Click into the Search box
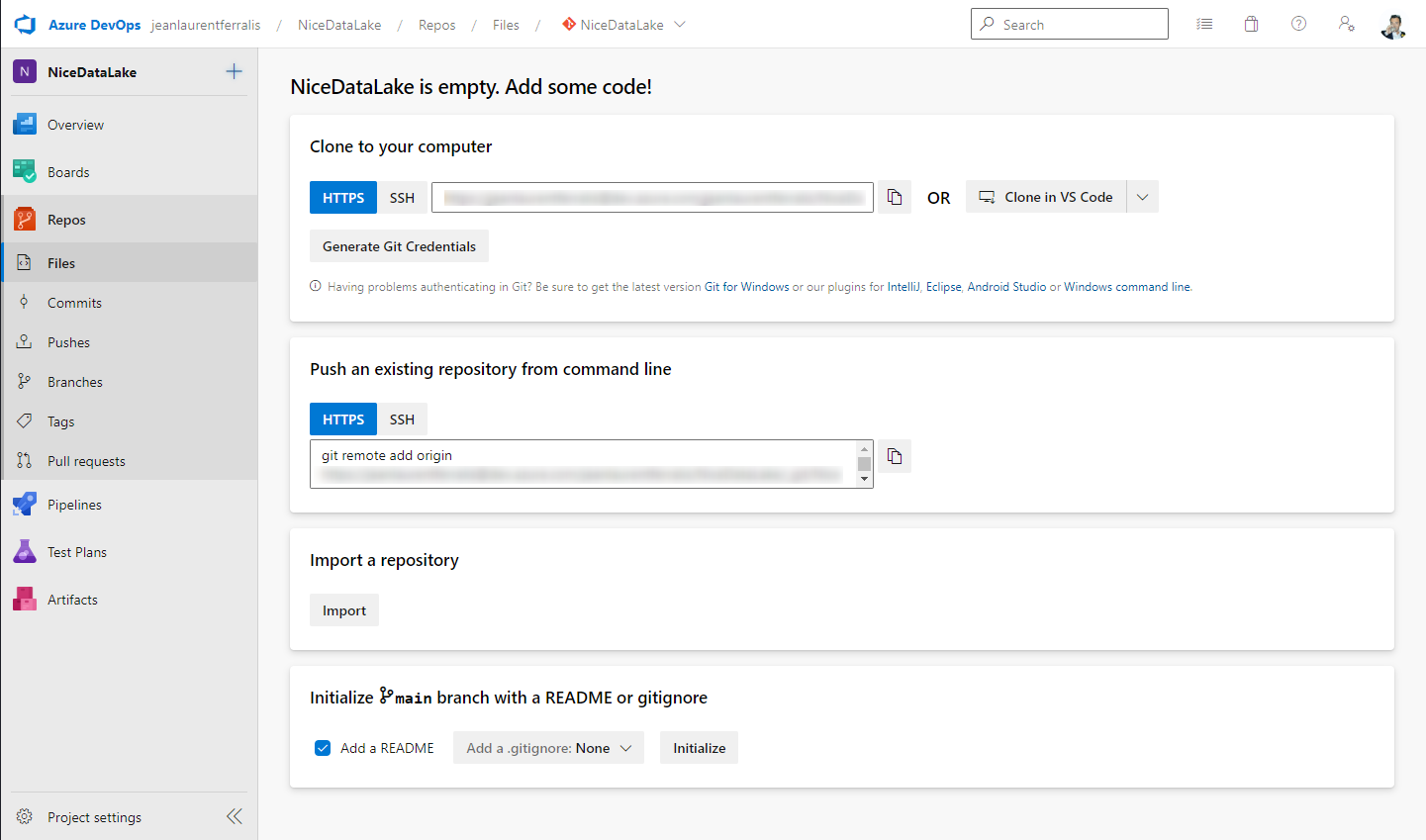Screen dimensions: 1426x840 pyautogui.click(x=1070, y=24)
